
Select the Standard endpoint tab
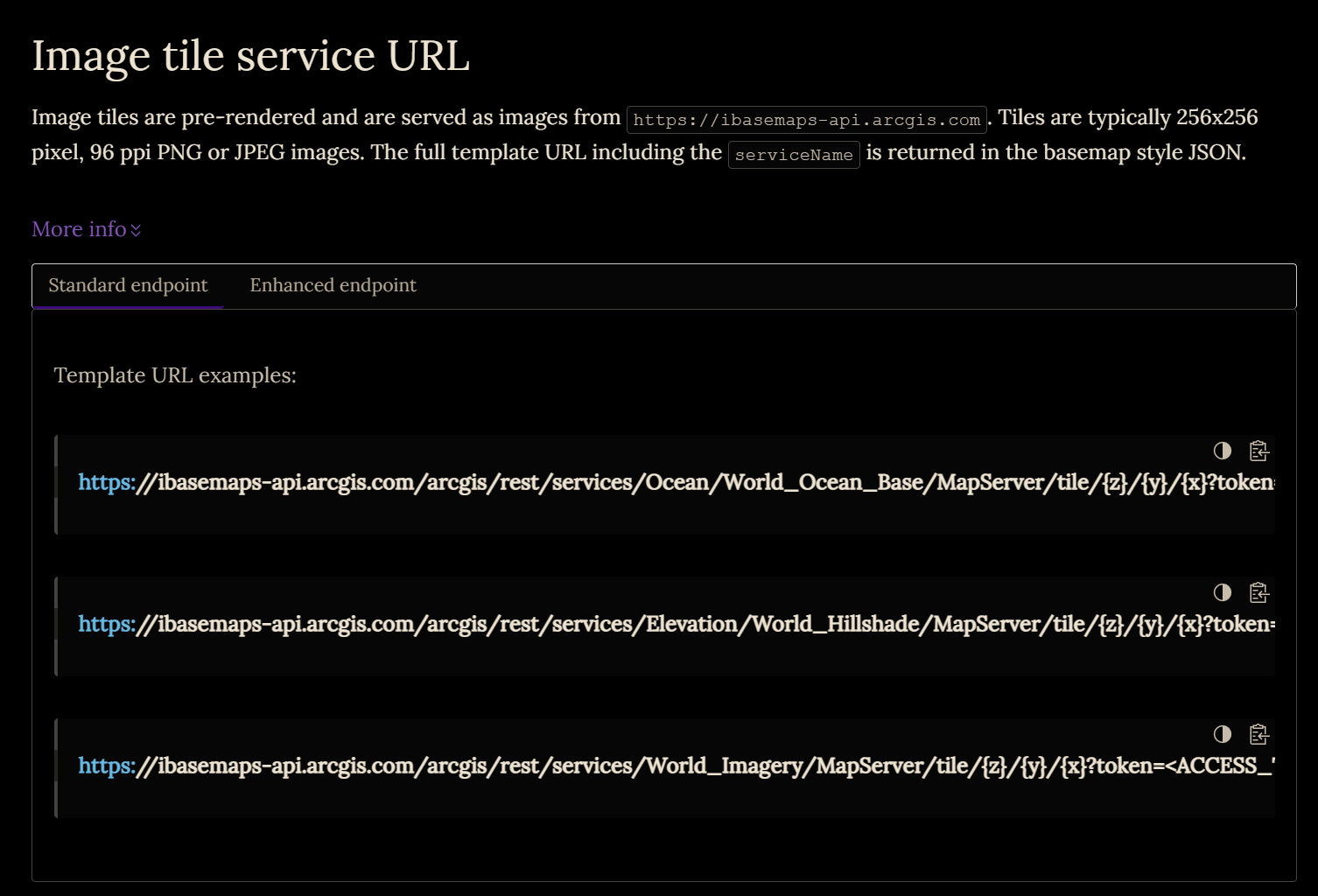click(128, 285)
